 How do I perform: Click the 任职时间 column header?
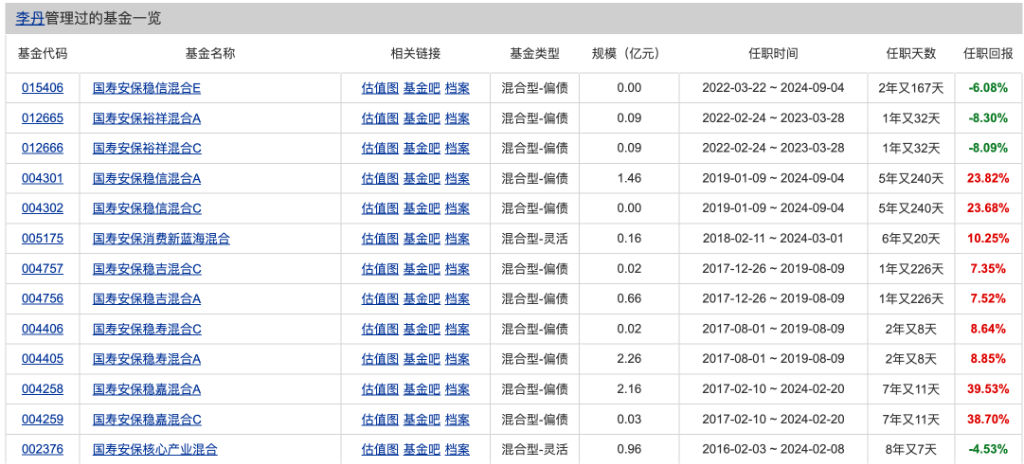pos(773,54)
